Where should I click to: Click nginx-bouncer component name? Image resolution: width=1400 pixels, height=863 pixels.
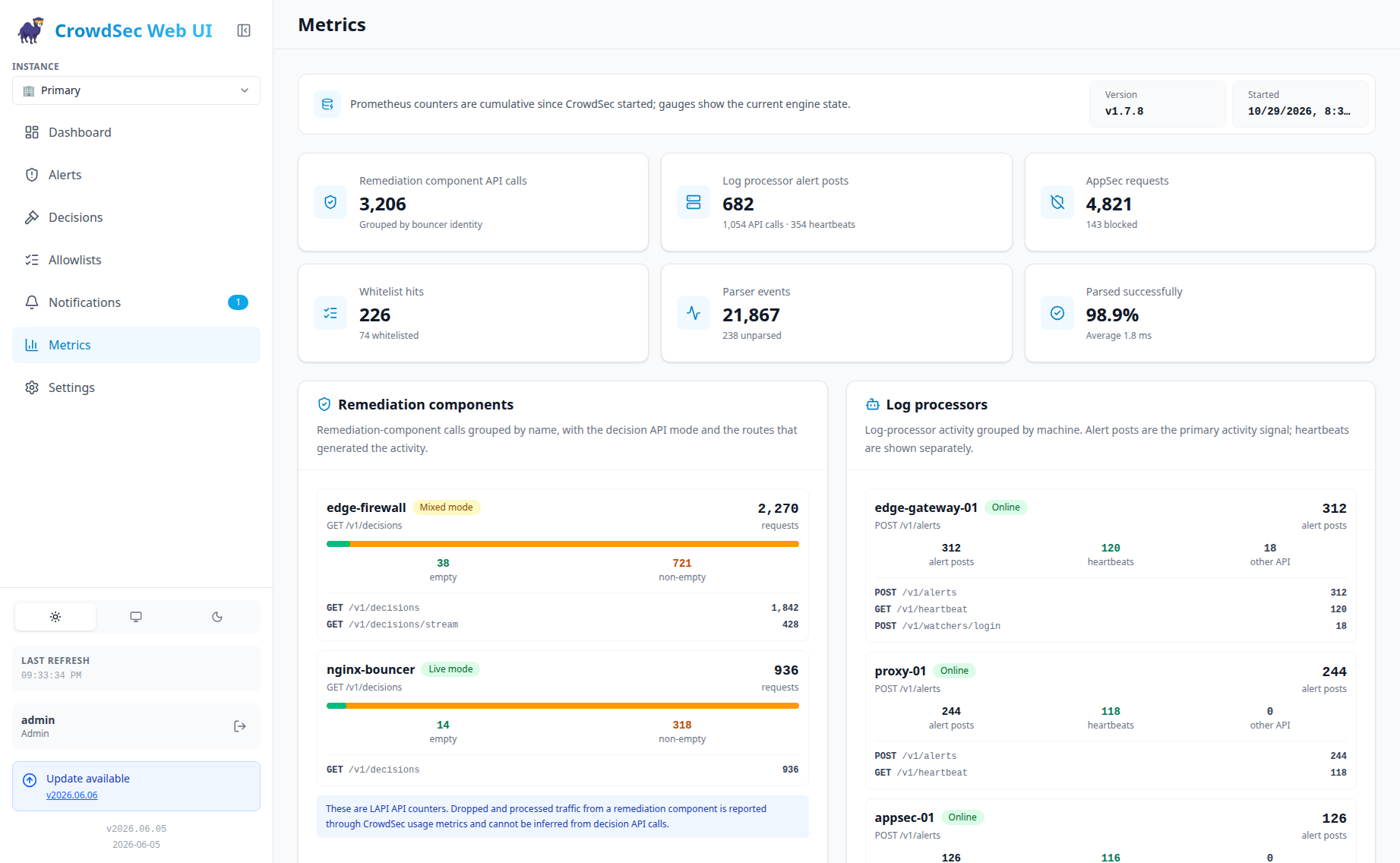tap(371, 669)
